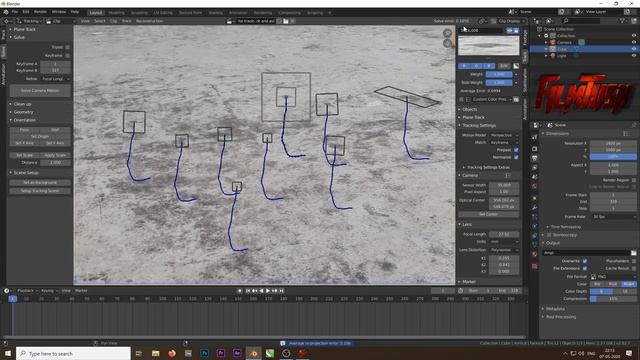Open the clip editor View menu
The height and width of the screenshot is (360, 640).
(x=85, y=21)
